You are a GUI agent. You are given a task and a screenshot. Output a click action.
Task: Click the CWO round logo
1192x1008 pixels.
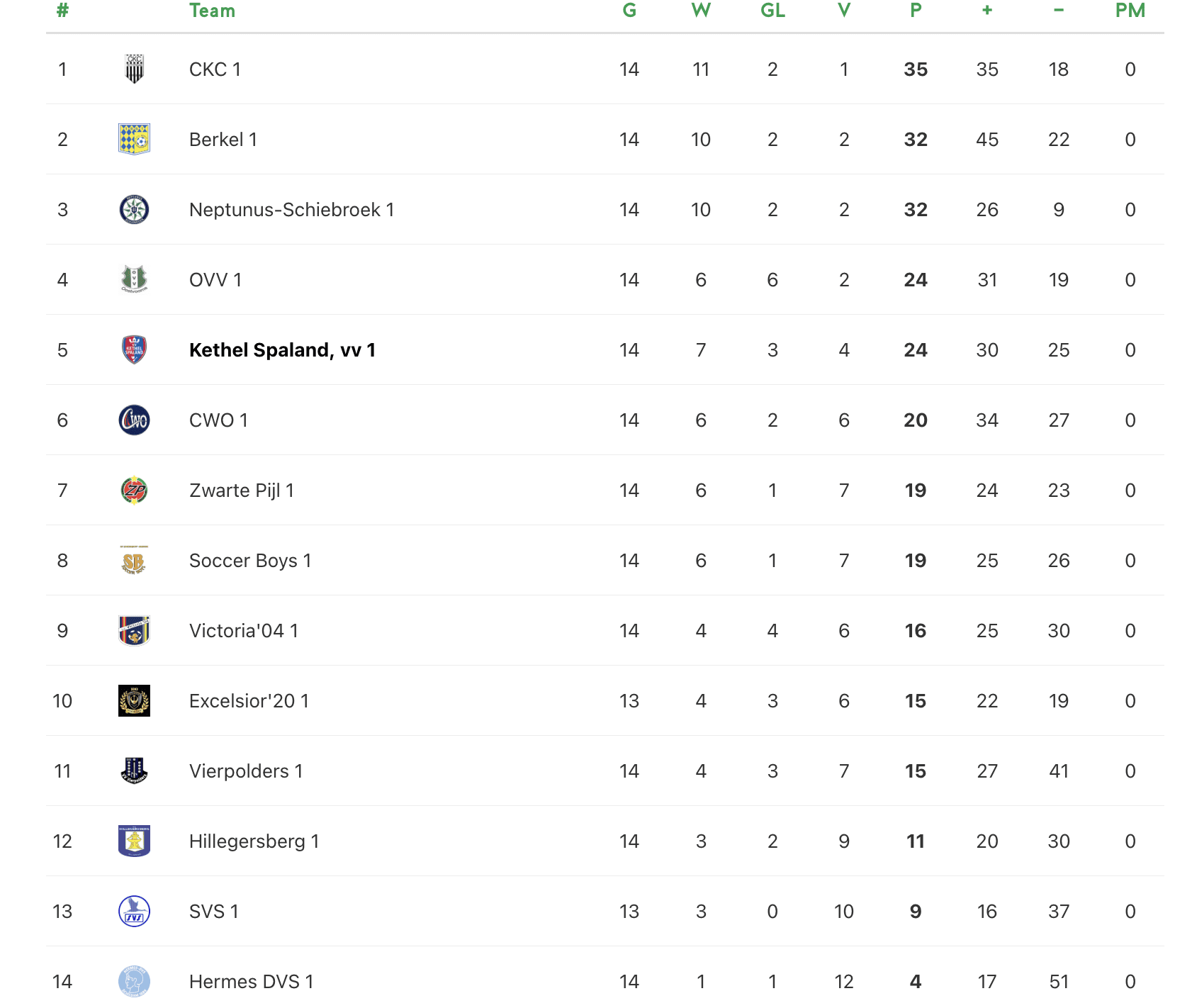coord(134,420)
